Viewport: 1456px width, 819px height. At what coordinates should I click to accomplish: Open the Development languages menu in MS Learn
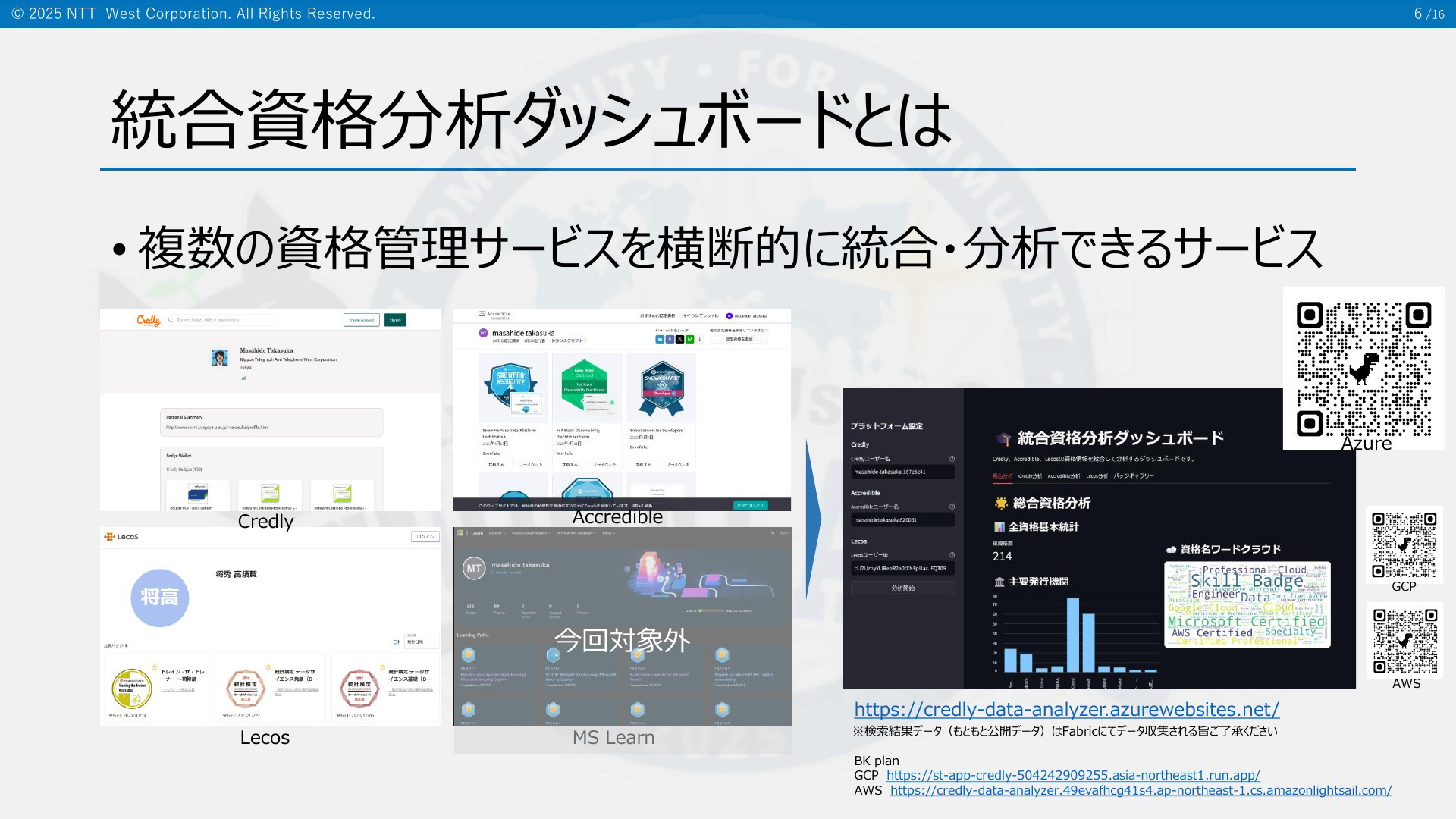coord(577,533)
